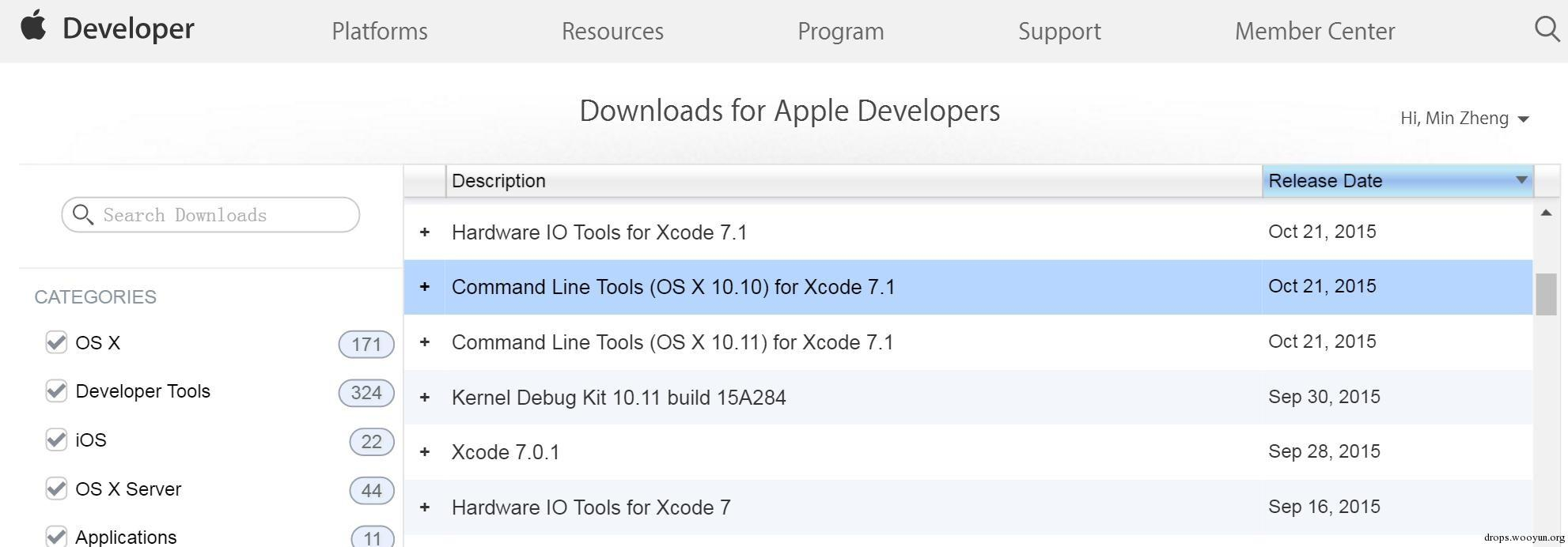This screenshot has height=547, width=1568.
Task: Toggle the OS X Server checkbox
Action: click(x=56, y=489)
